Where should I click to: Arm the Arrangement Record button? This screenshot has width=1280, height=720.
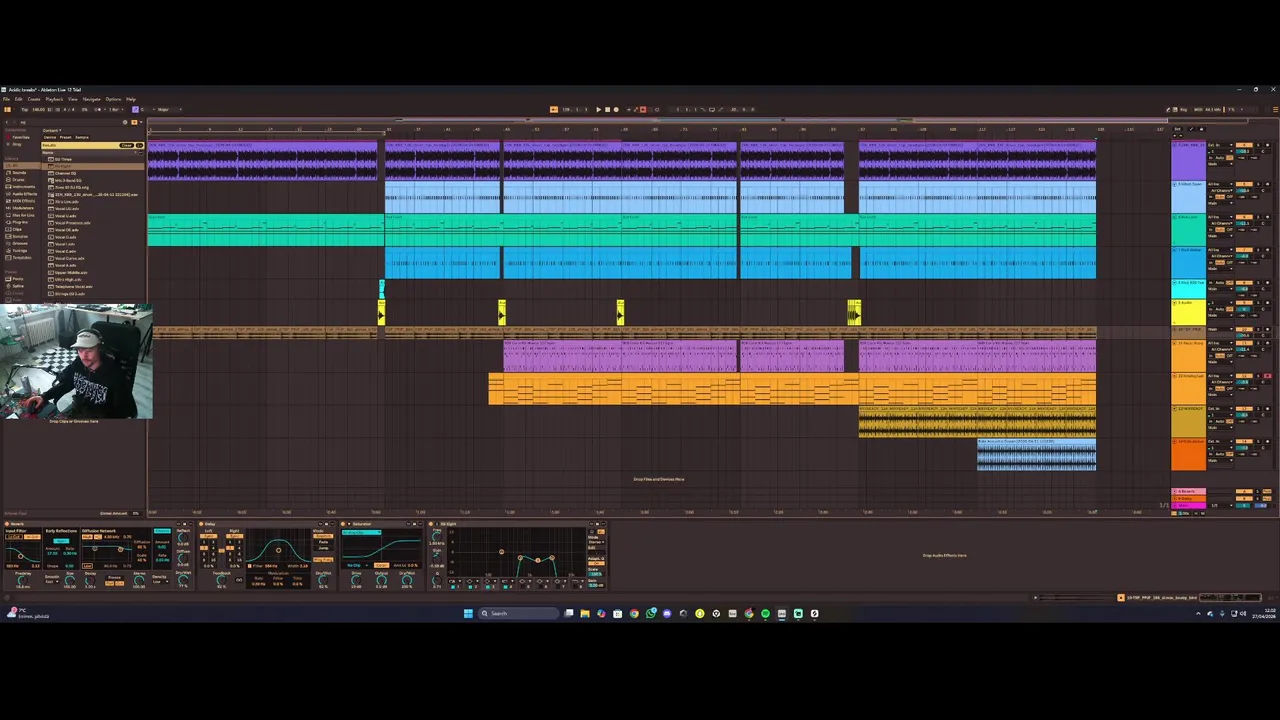click(616, 109)
